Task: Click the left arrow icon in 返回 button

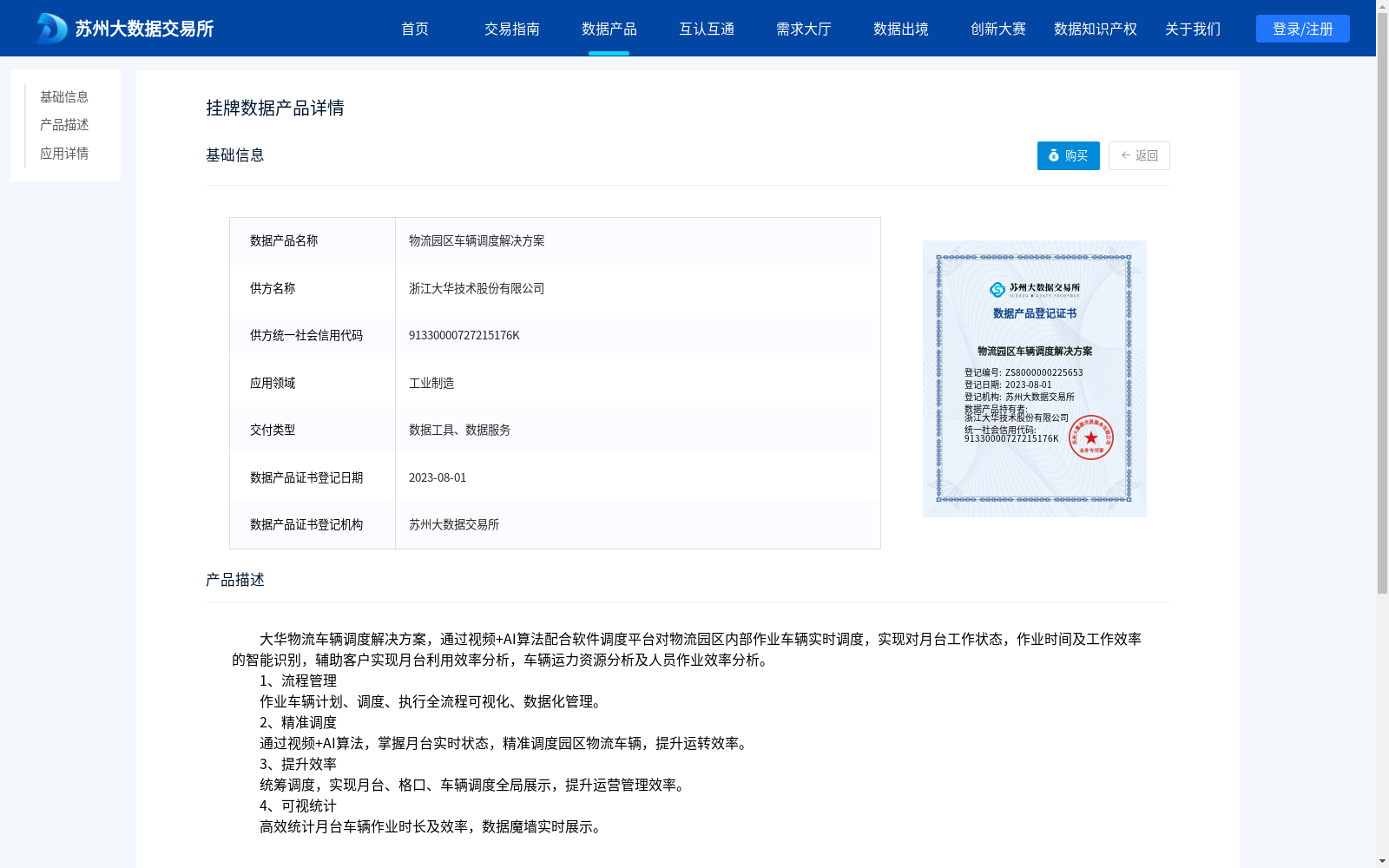Action: 1126,155
